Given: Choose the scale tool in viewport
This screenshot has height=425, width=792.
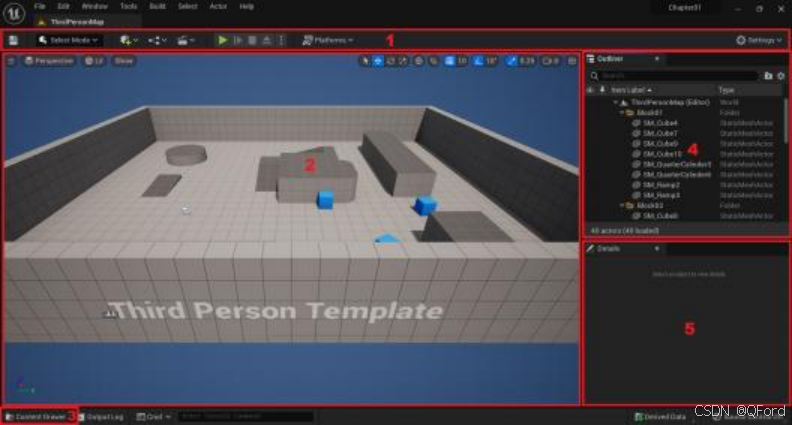Looking at the screenshot, I should point(403,61).
